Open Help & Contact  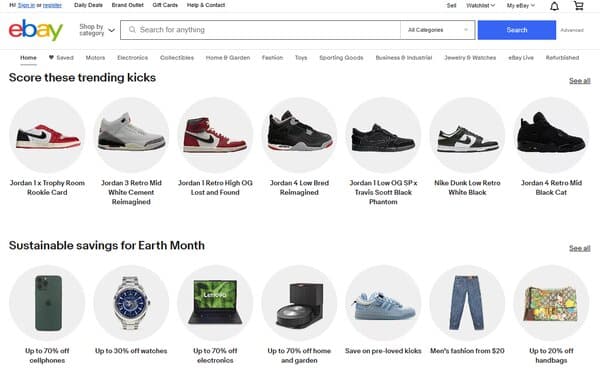pos(205,5)
